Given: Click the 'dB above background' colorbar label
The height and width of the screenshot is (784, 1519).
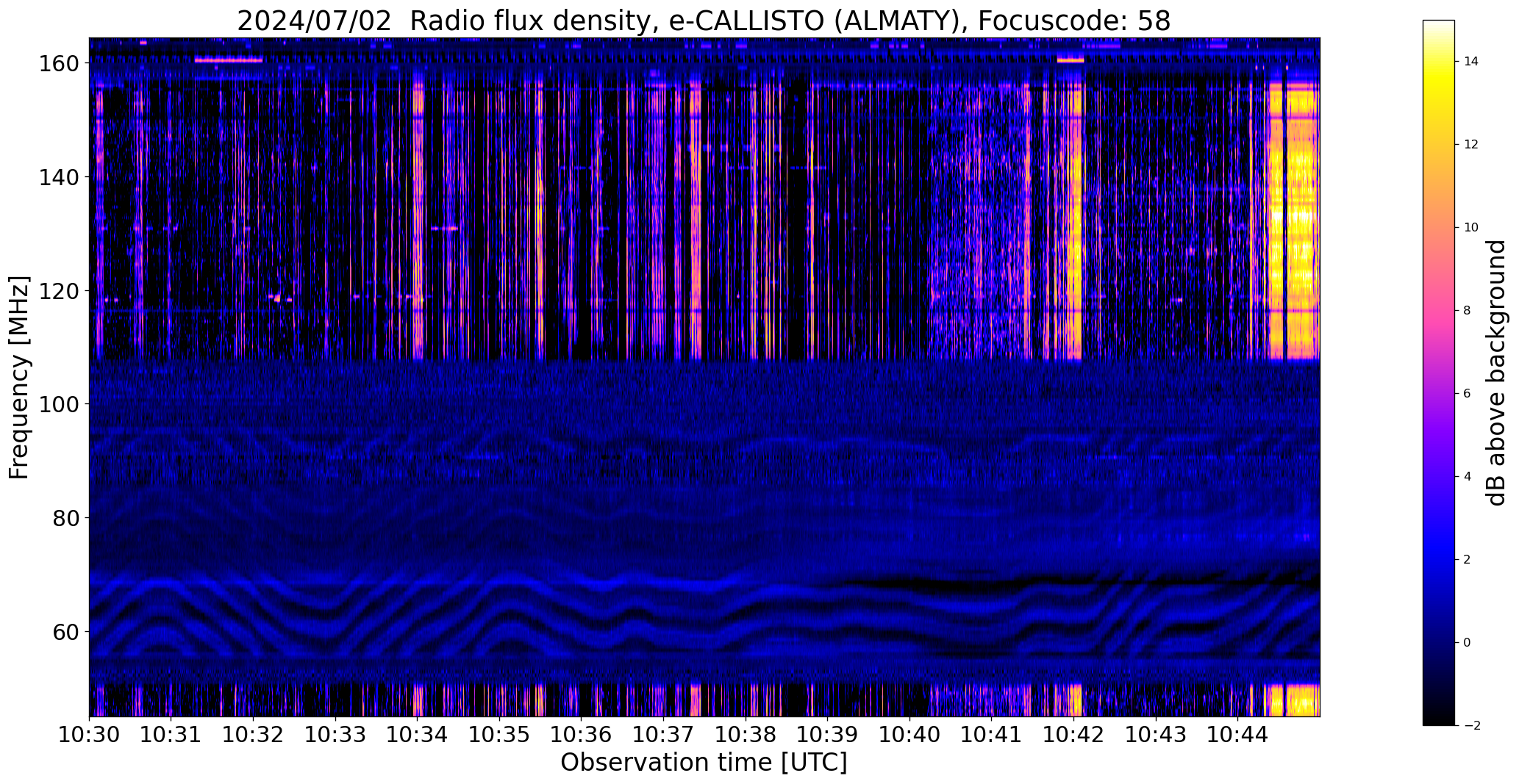Looking at the screenshot, I should pyautogui.click(x=1496, y=373).
